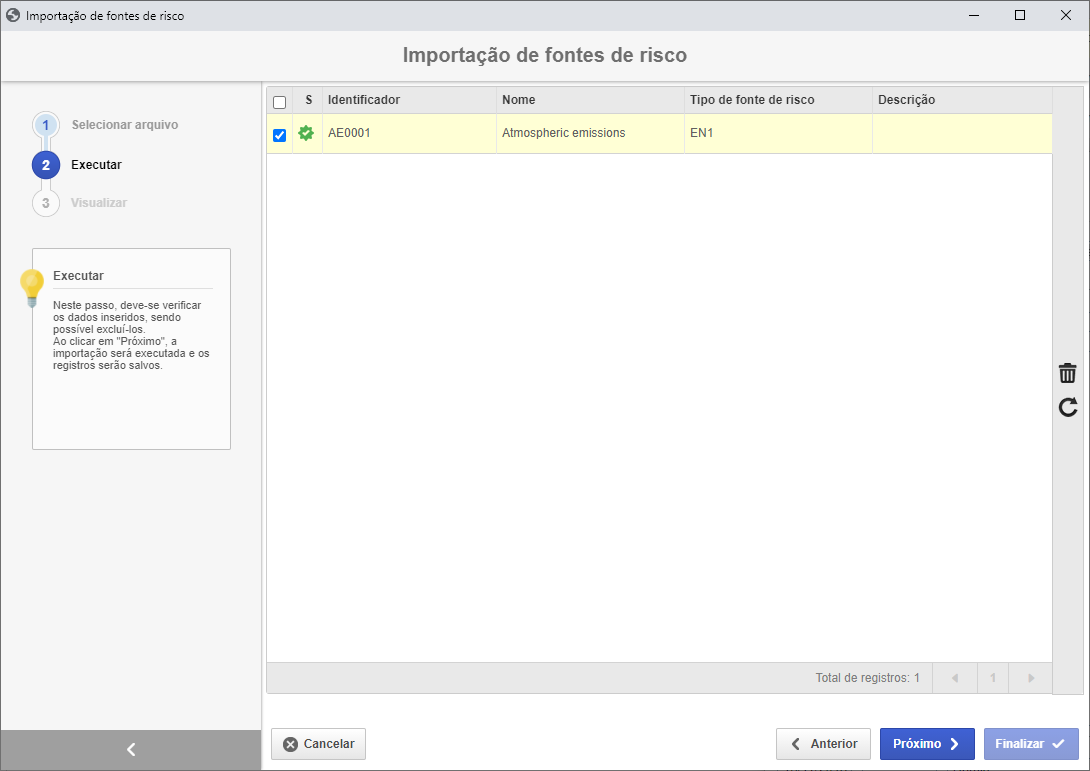
Task: Click the green status badge for AE0001
Action: point(306,133)
